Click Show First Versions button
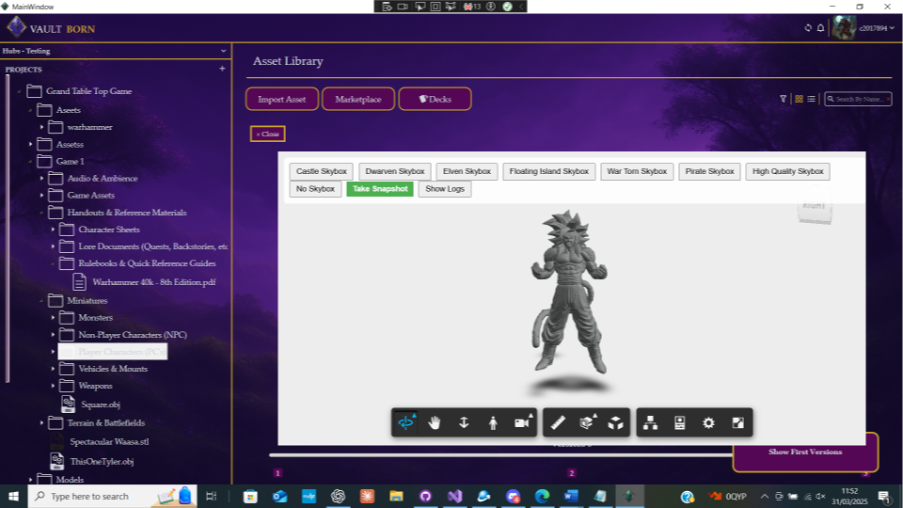This screenshot has height=508, width=903. (x=805, y=452)
